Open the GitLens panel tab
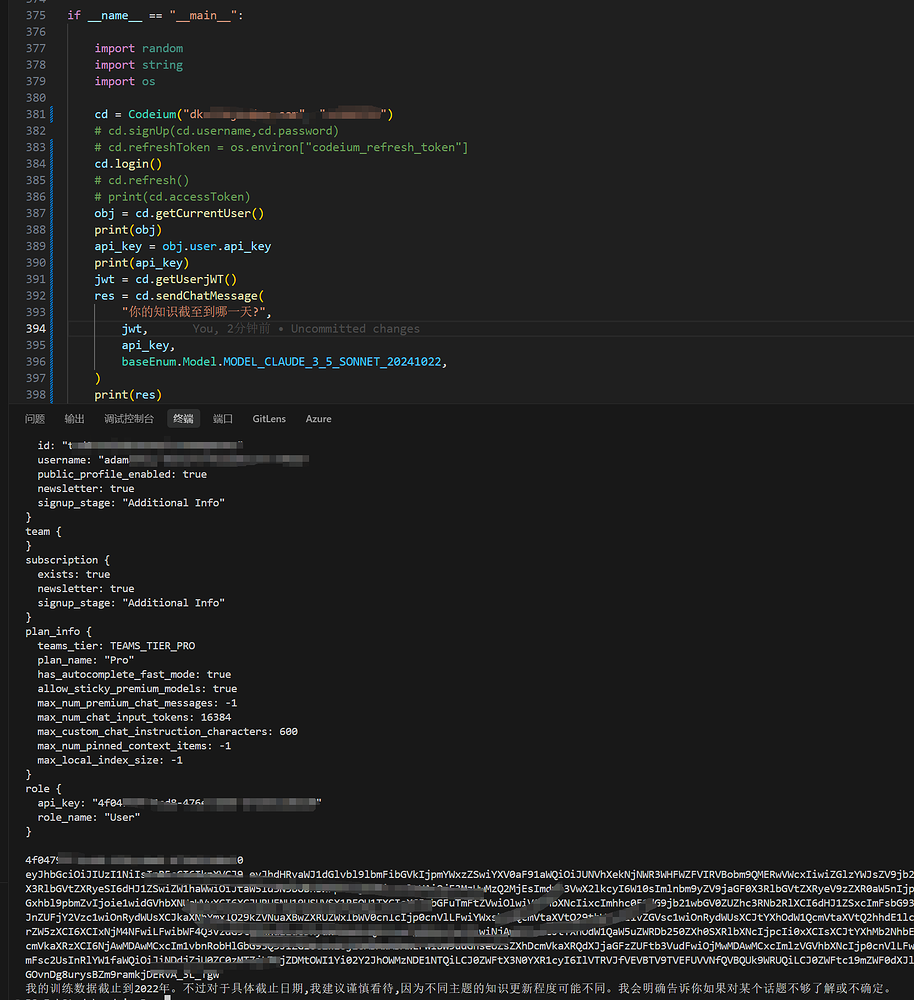The image size is (914, 1000). (269, 419)
